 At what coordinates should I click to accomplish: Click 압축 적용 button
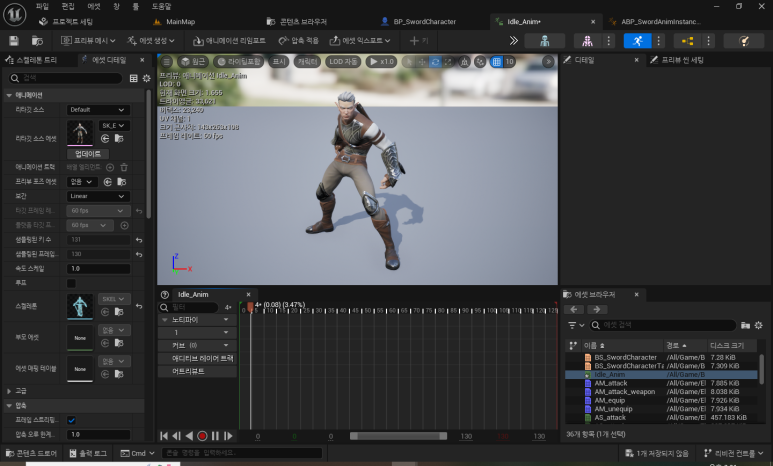point(299,40)
